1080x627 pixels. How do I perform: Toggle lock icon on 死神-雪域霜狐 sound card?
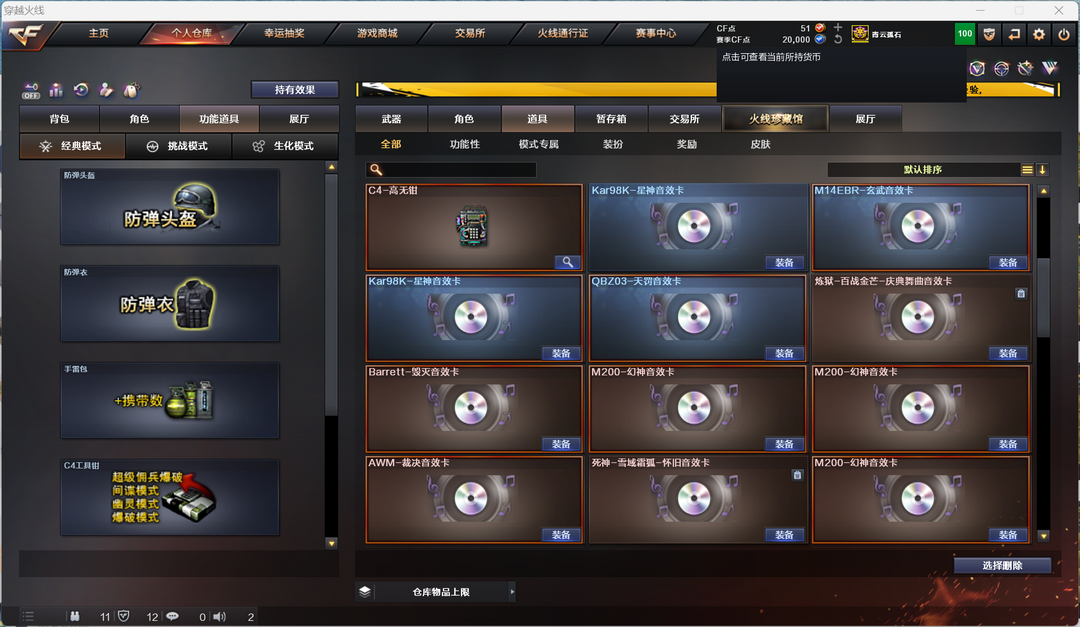[797, 475]
